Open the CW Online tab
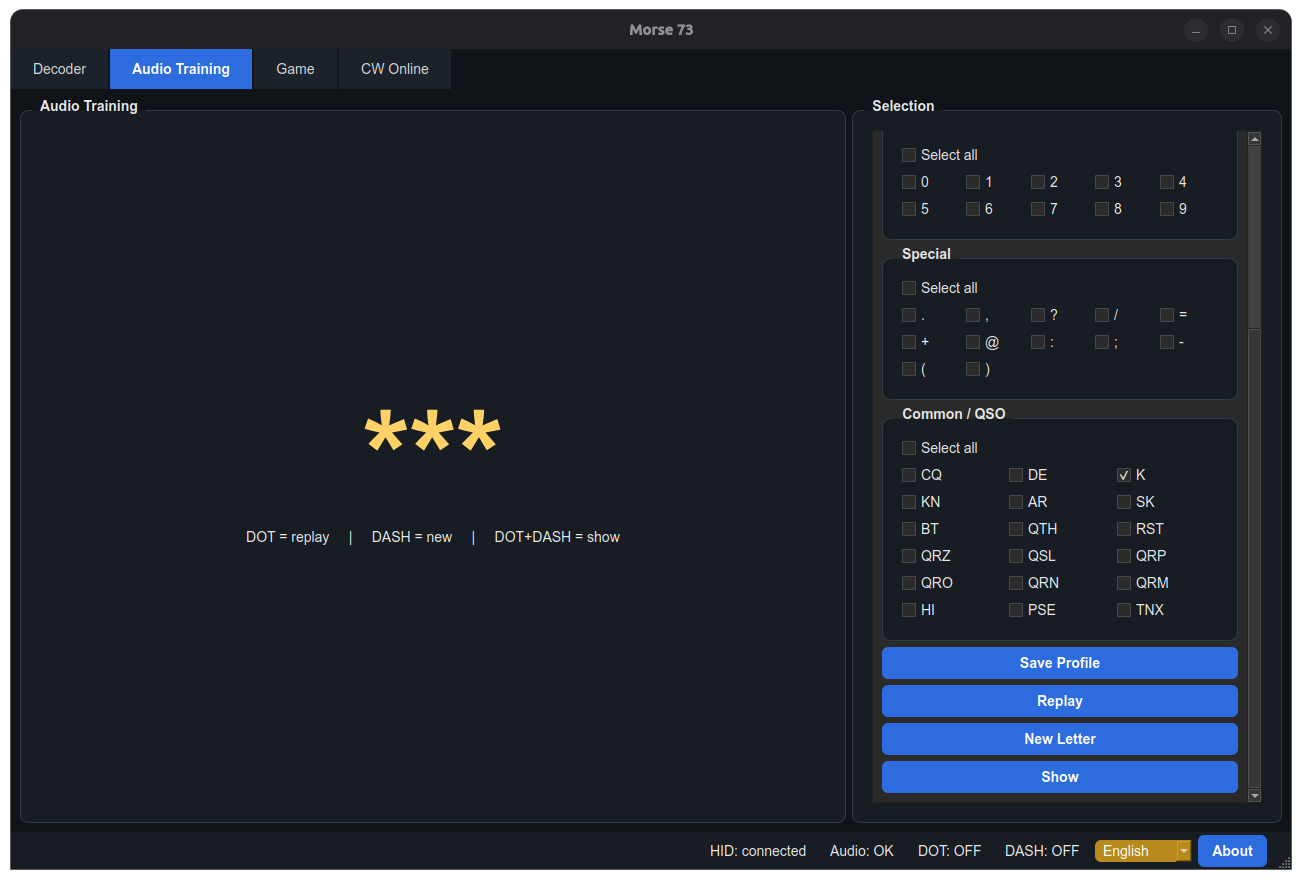Image resolution: width=1302 pixels, height=880 pixels. (395, 69)
